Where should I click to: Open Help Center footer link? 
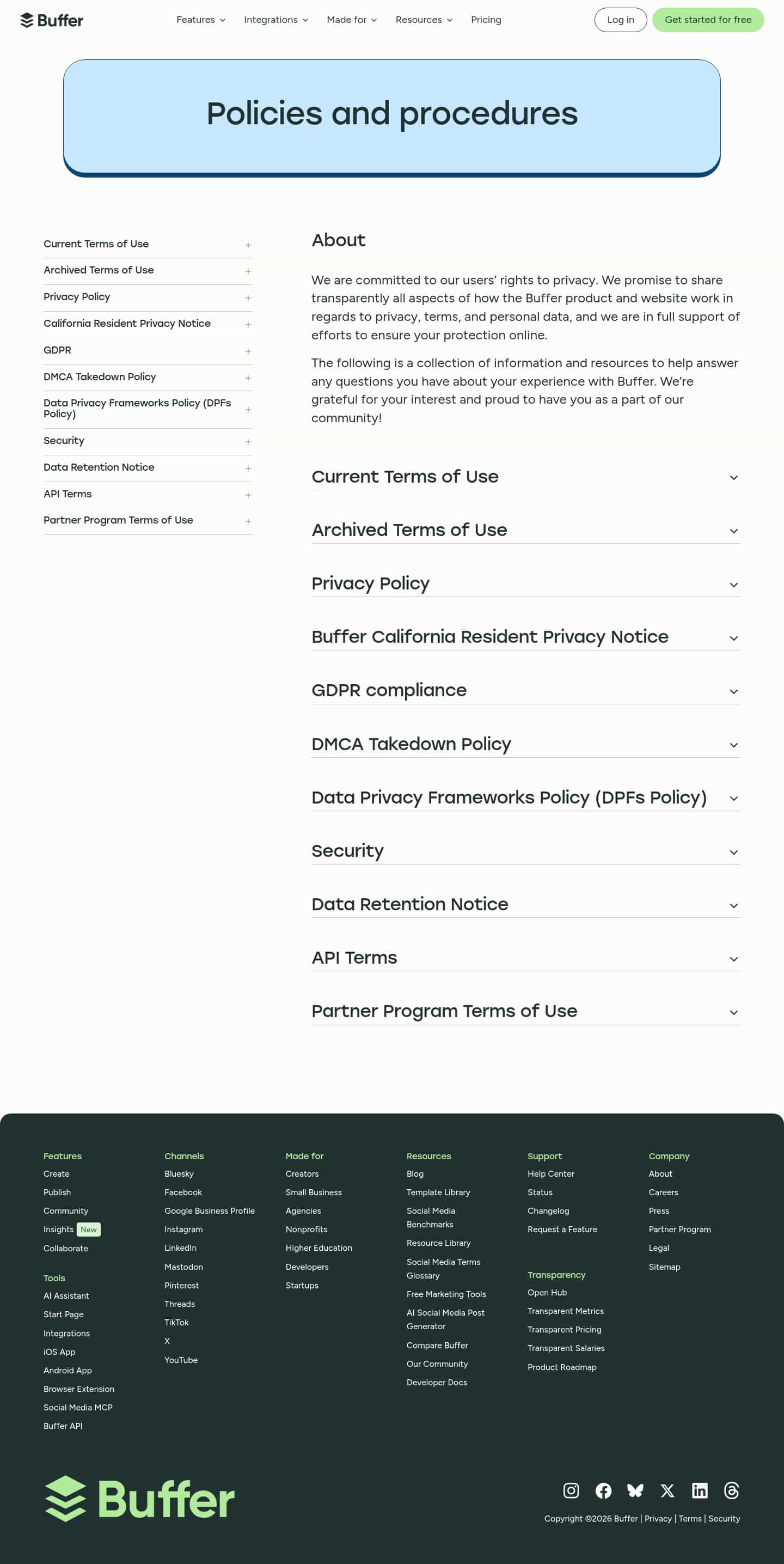click(x=550, y=1173)
